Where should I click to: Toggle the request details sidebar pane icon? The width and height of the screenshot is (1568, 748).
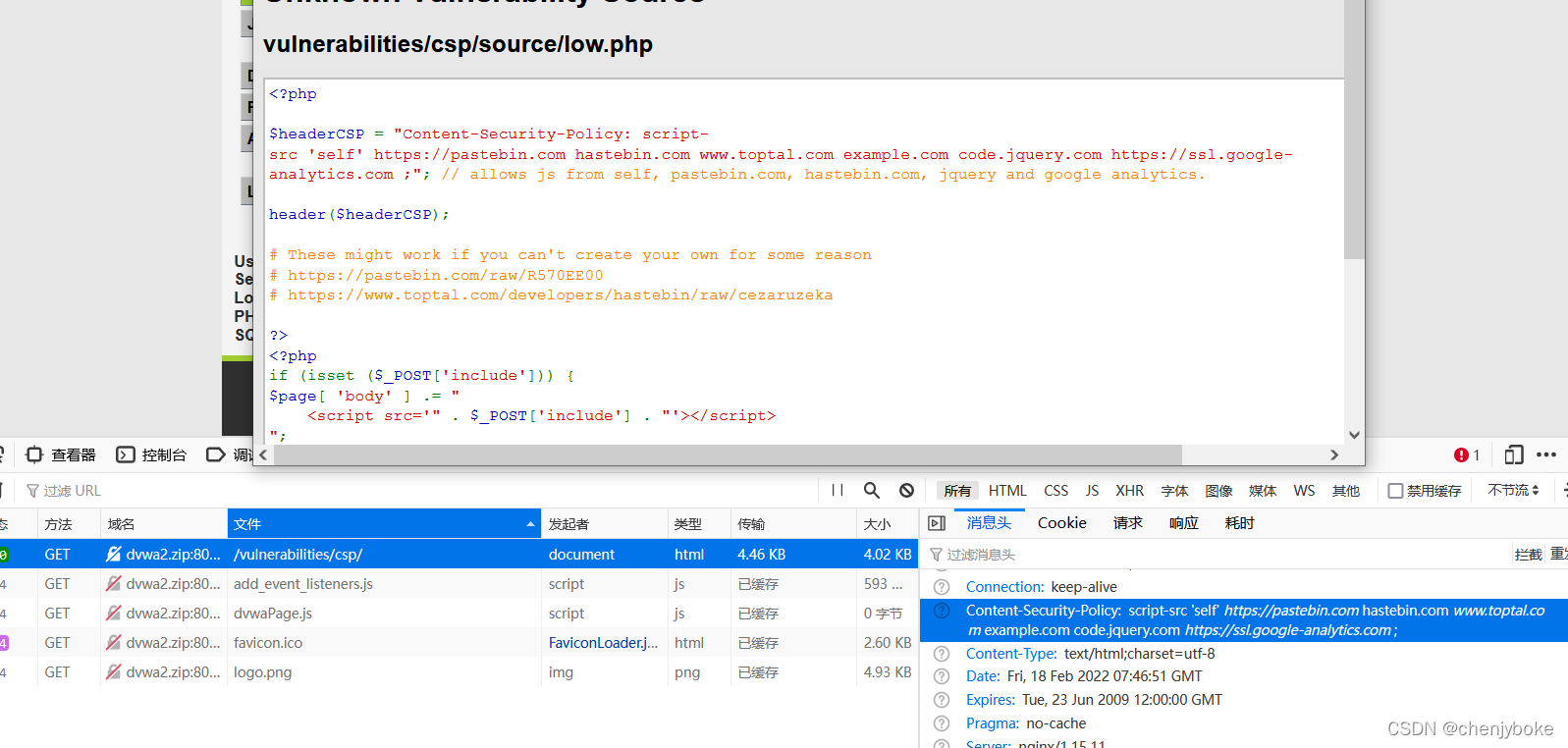937,523
